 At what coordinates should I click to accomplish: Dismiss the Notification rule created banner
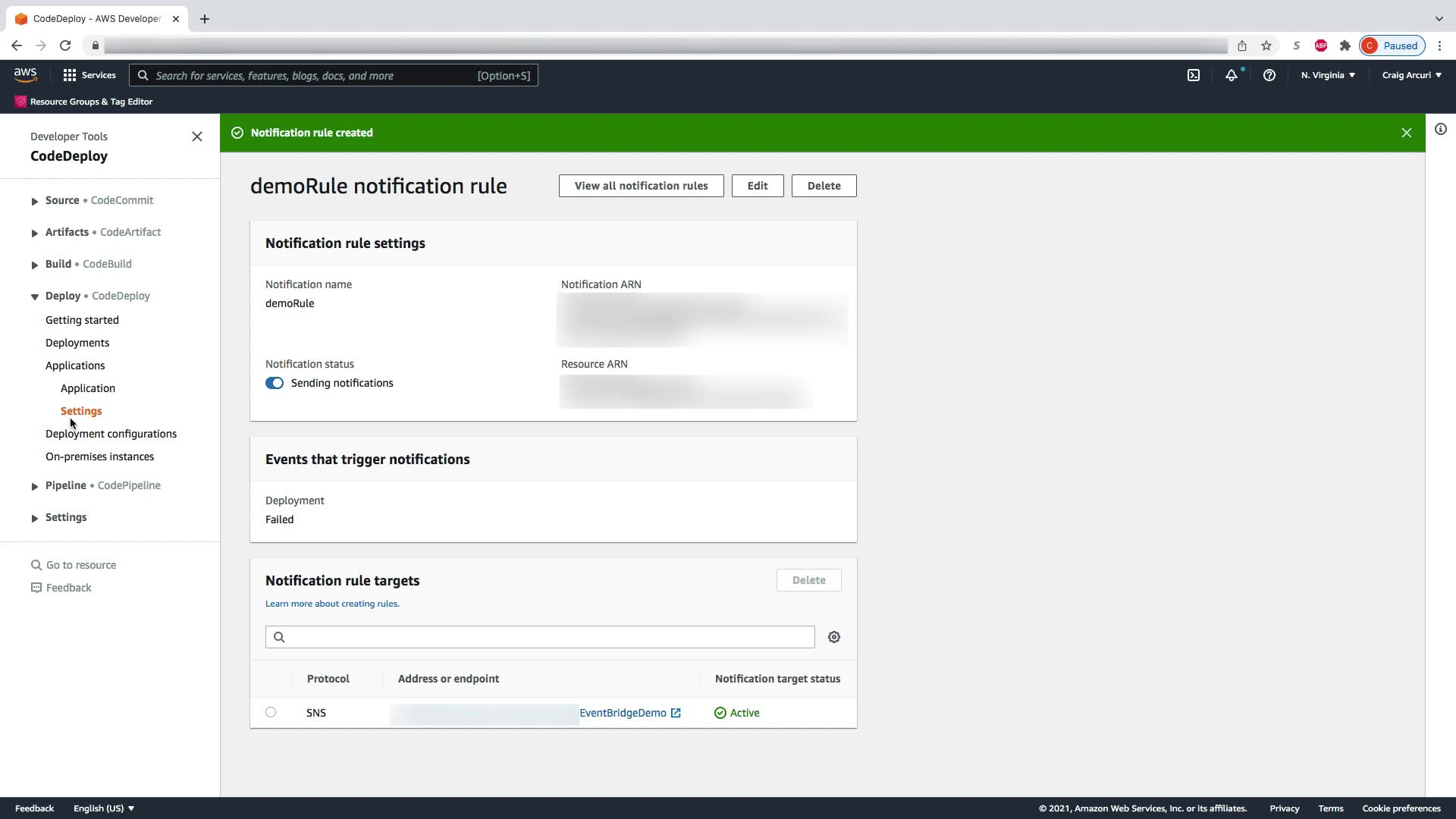coord(1406,133)
